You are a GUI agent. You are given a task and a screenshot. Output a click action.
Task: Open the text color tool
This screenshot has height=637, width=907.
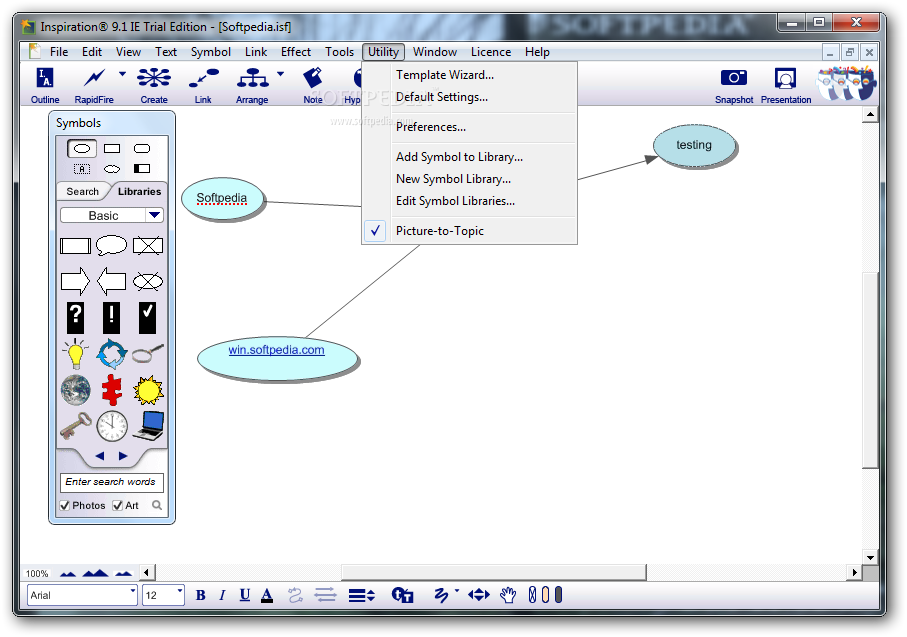pos(267,595)
